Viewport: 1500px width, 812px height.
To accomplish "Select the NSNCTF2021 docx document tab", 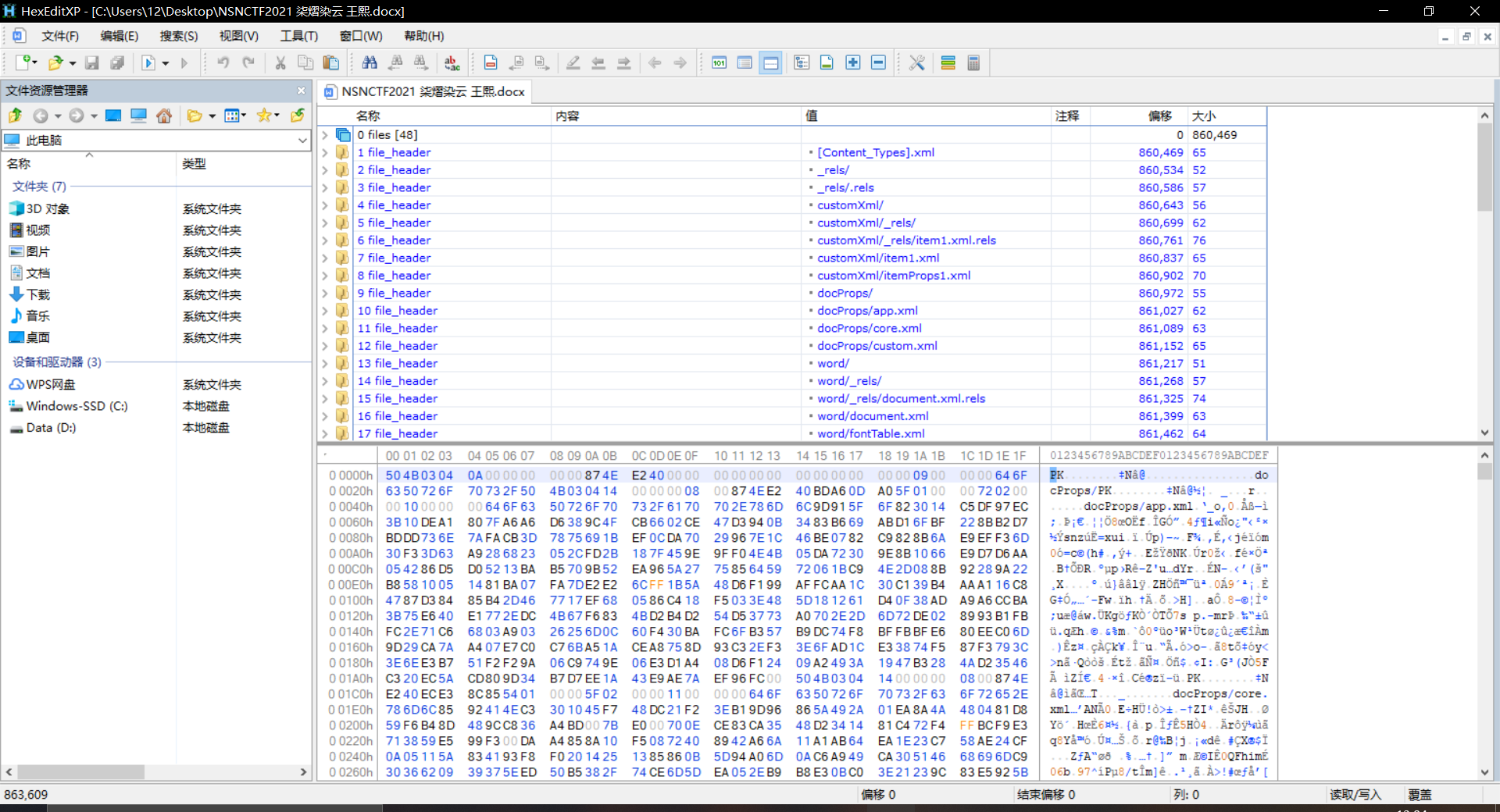I will coord(425,91).
